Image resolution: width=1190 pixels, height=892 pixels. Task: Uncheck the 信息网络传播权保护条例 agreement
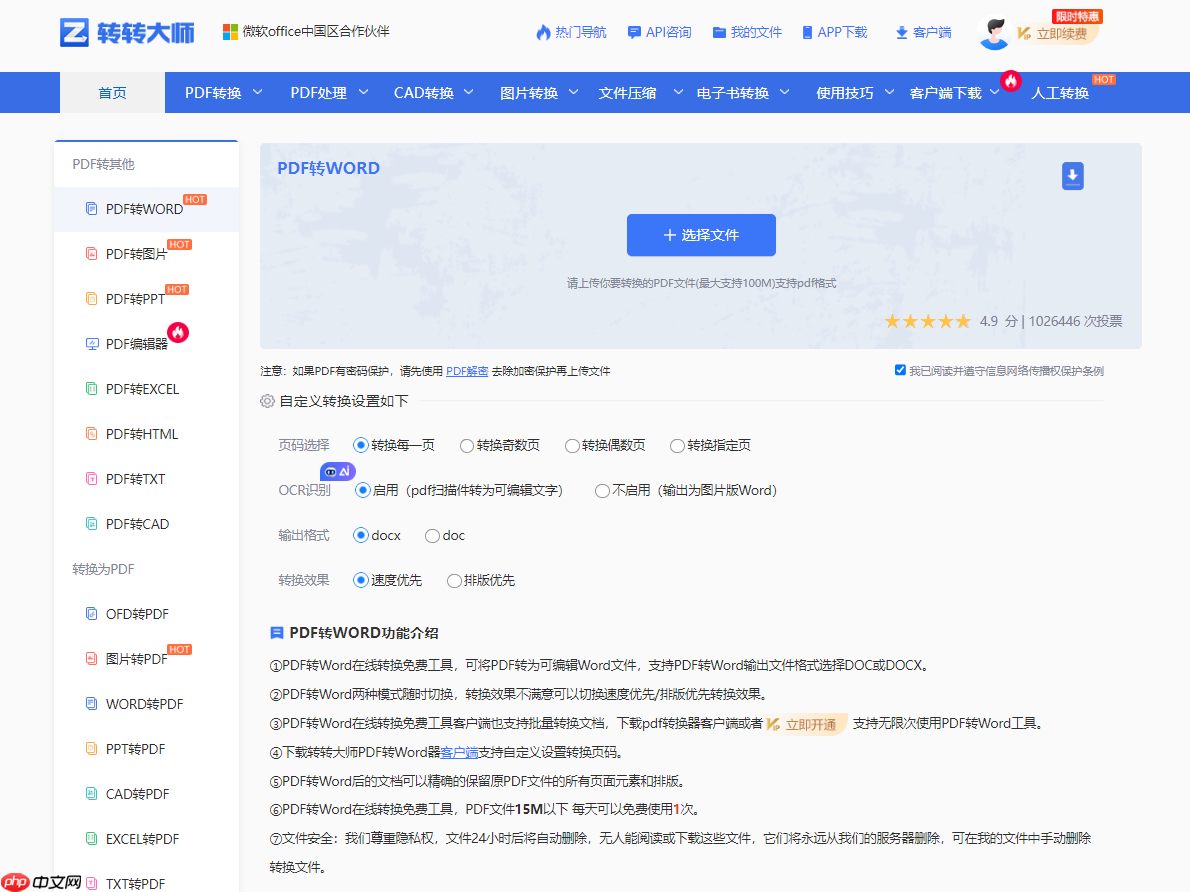[x=901, y=369]
